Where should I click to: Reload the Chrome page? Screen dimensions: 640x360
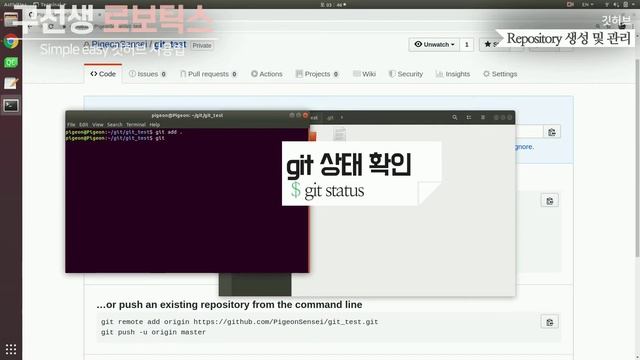51,27
